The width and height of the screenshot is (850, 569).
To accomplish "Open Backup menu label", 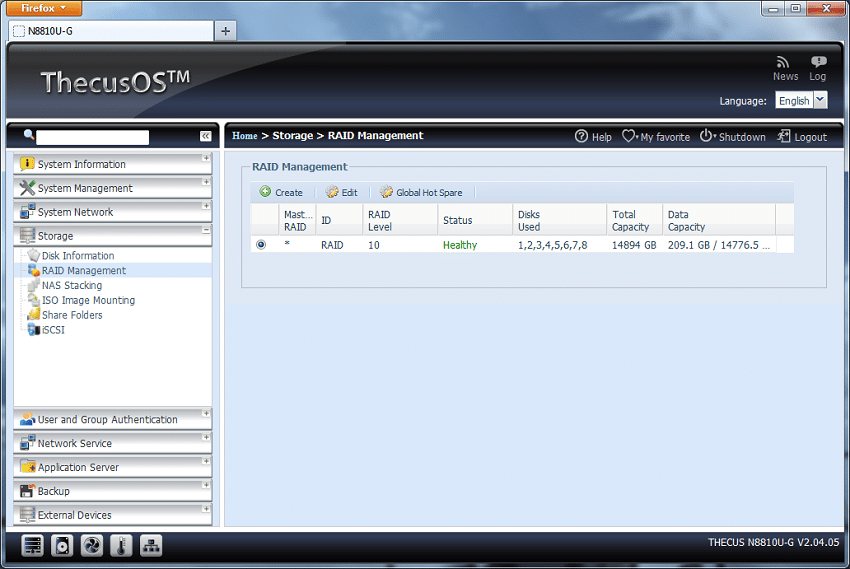I will (x=54, y=491).
